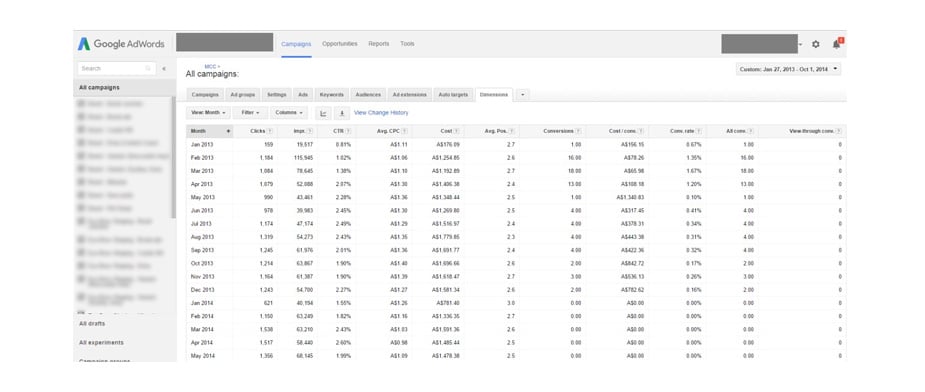The height and width of the screenshot is (392, 925).
Task: Open the Filter dropdown
Action: [x=250, y=113]
